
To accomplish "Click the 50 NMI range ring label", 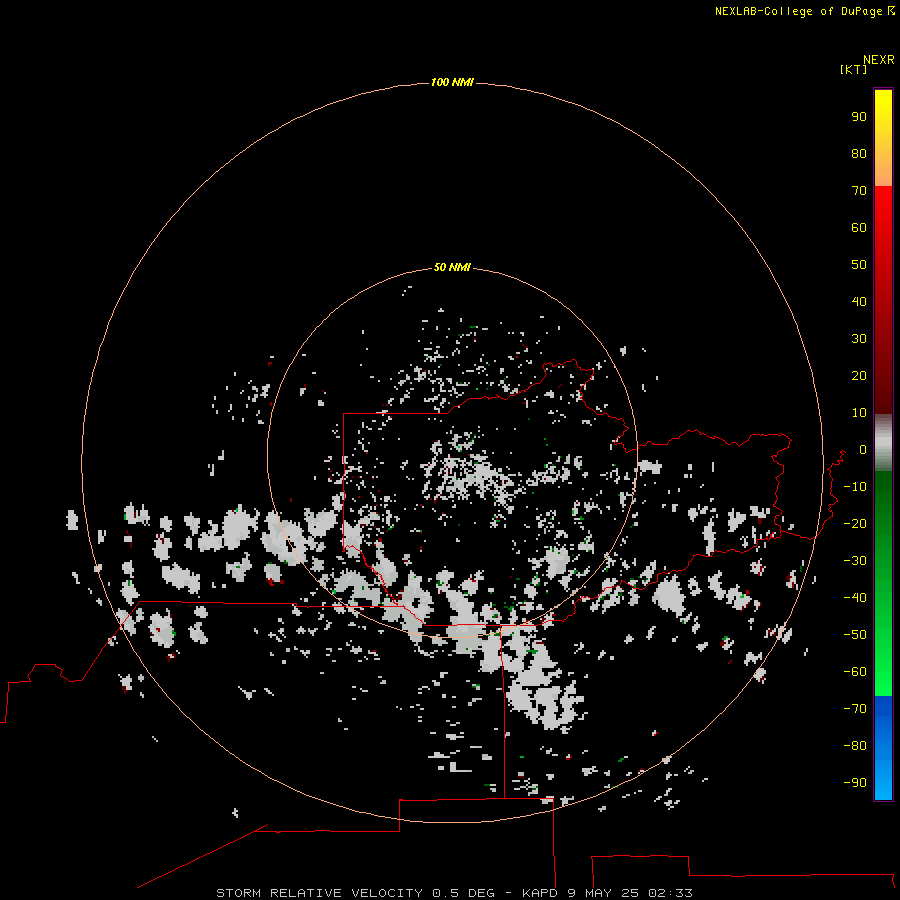I will [452, 267].
